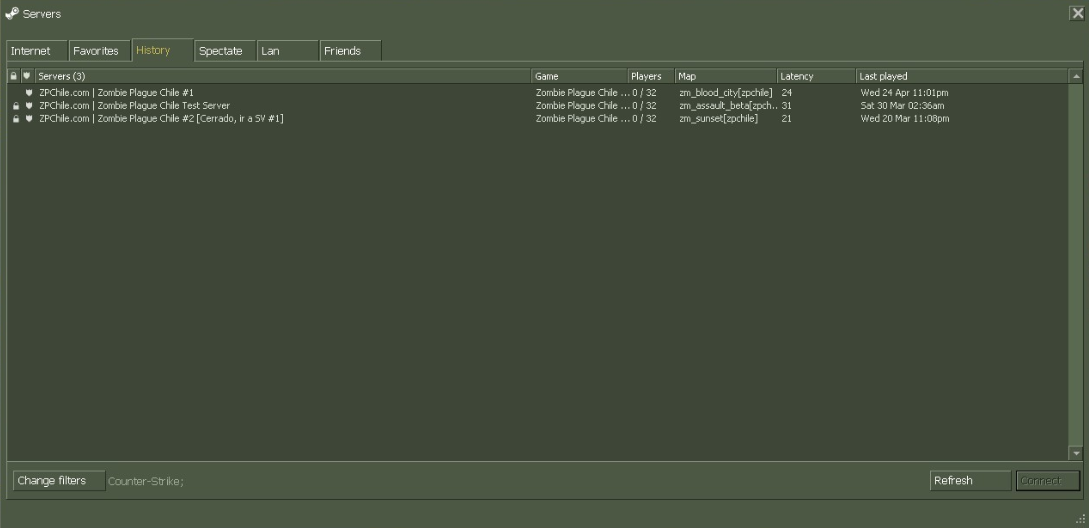Click the window resize grip
Image resolution: width=1089 pixels, height=528 pixels.
[x=1081, y=519]
